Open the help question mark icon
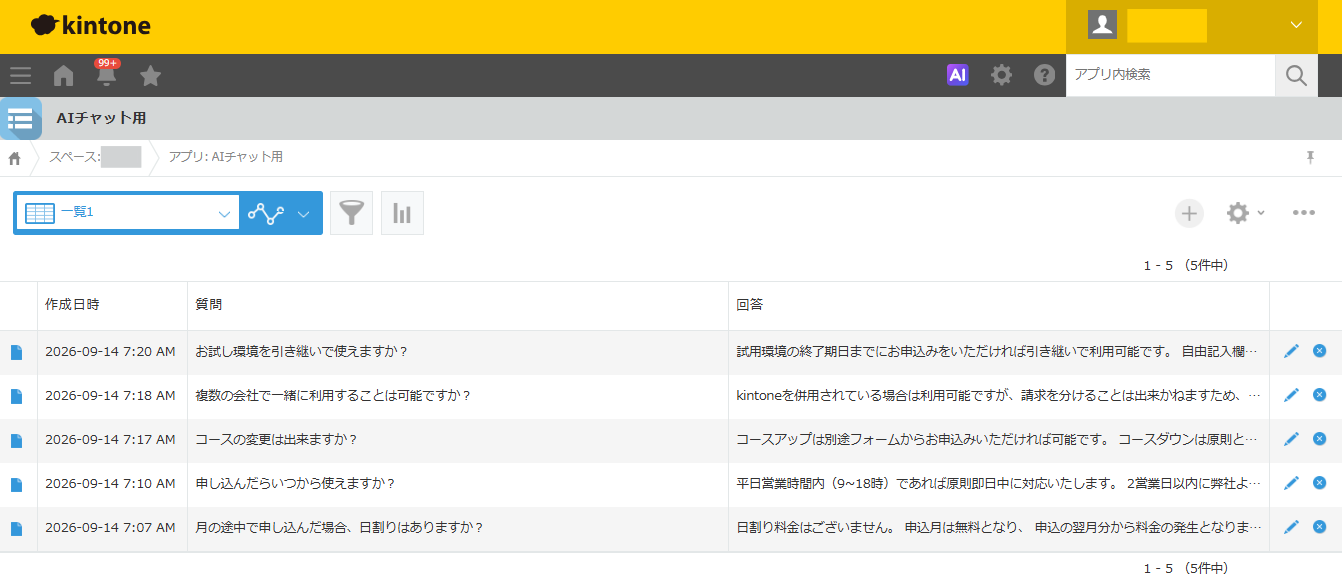Screen dimensions: 1342x583 pos(1044,75)
